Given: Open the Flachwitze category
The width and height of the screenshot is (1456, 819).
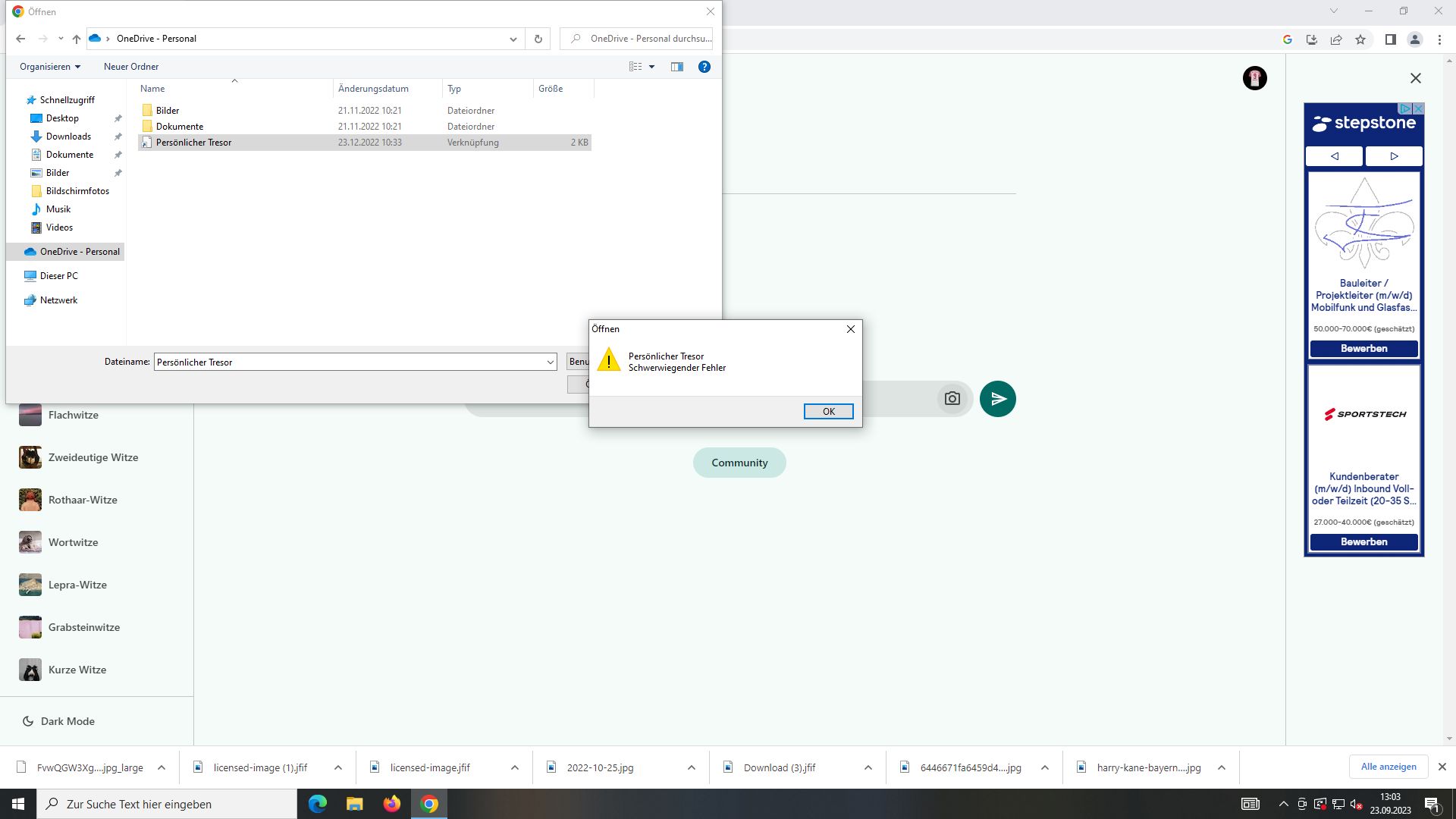Looking at the screenshot, I should click(73, 415).
